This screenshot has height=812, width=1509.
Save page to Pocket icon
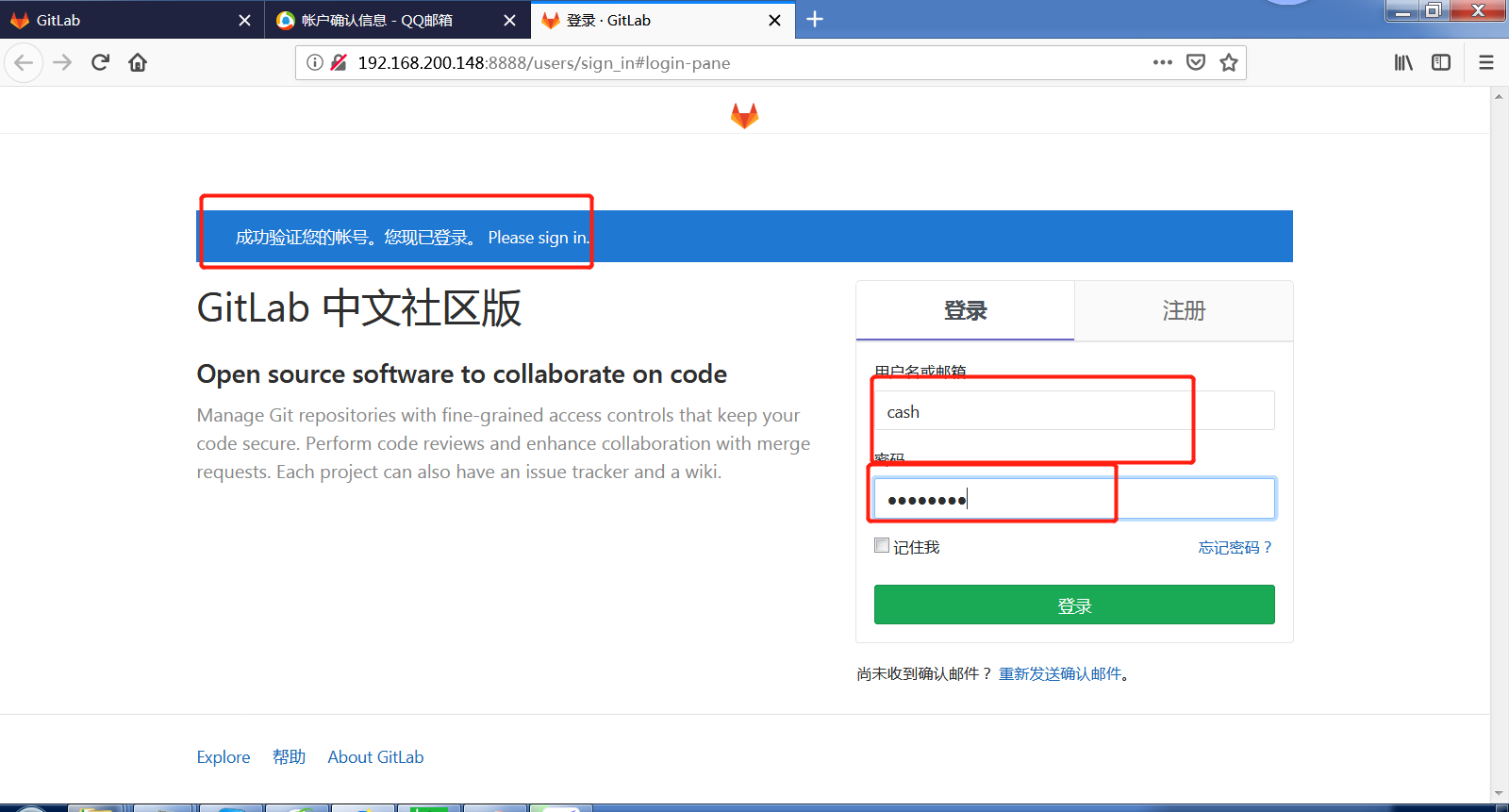coord(1196,62)
